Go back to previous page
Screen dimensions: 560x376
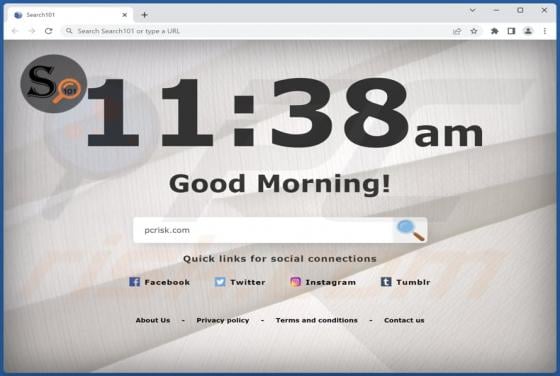pyautogui.click(x=15, y=31)
